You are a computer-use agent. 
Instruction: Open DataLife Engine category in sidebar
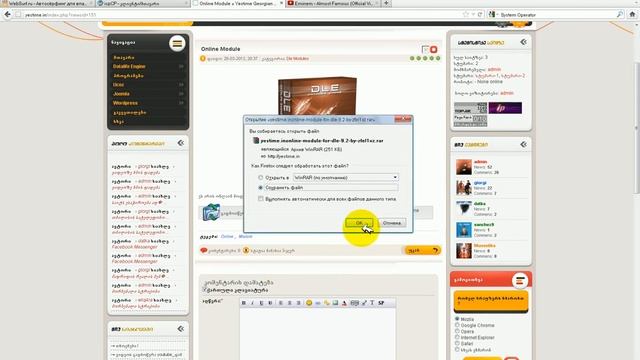[129, 66]
